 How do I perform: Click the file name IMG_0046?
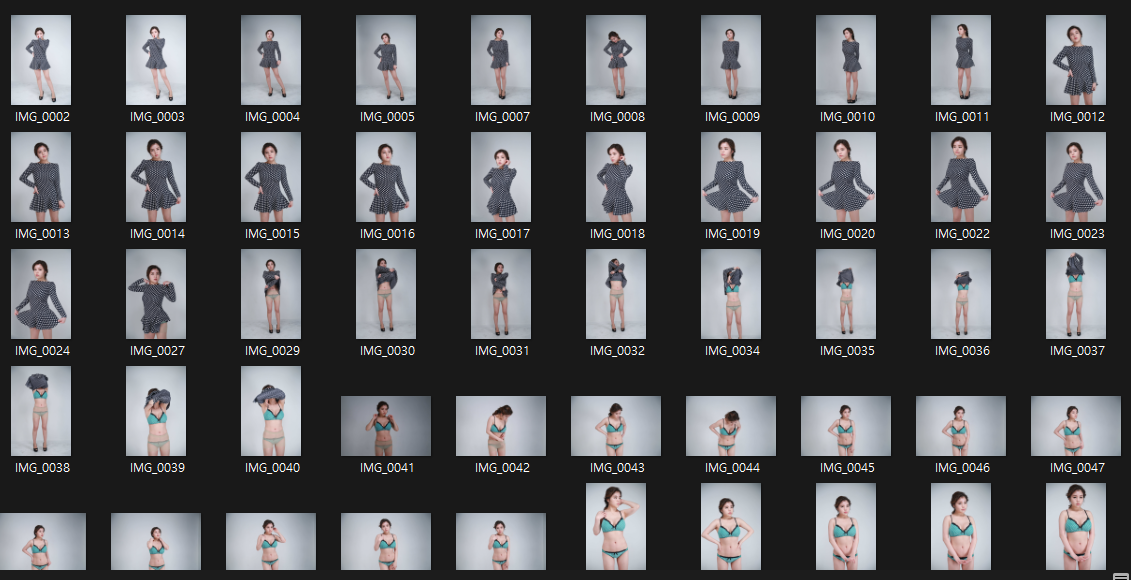962,467
